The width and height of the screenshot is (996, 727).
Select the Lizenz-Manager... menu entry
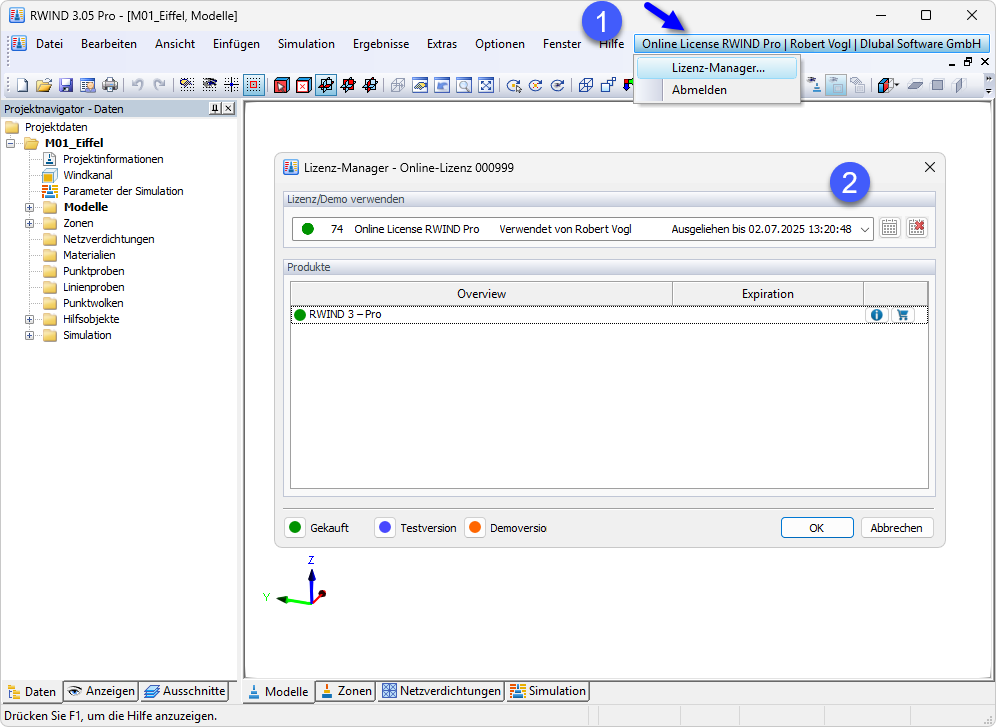tap(717, 68)
